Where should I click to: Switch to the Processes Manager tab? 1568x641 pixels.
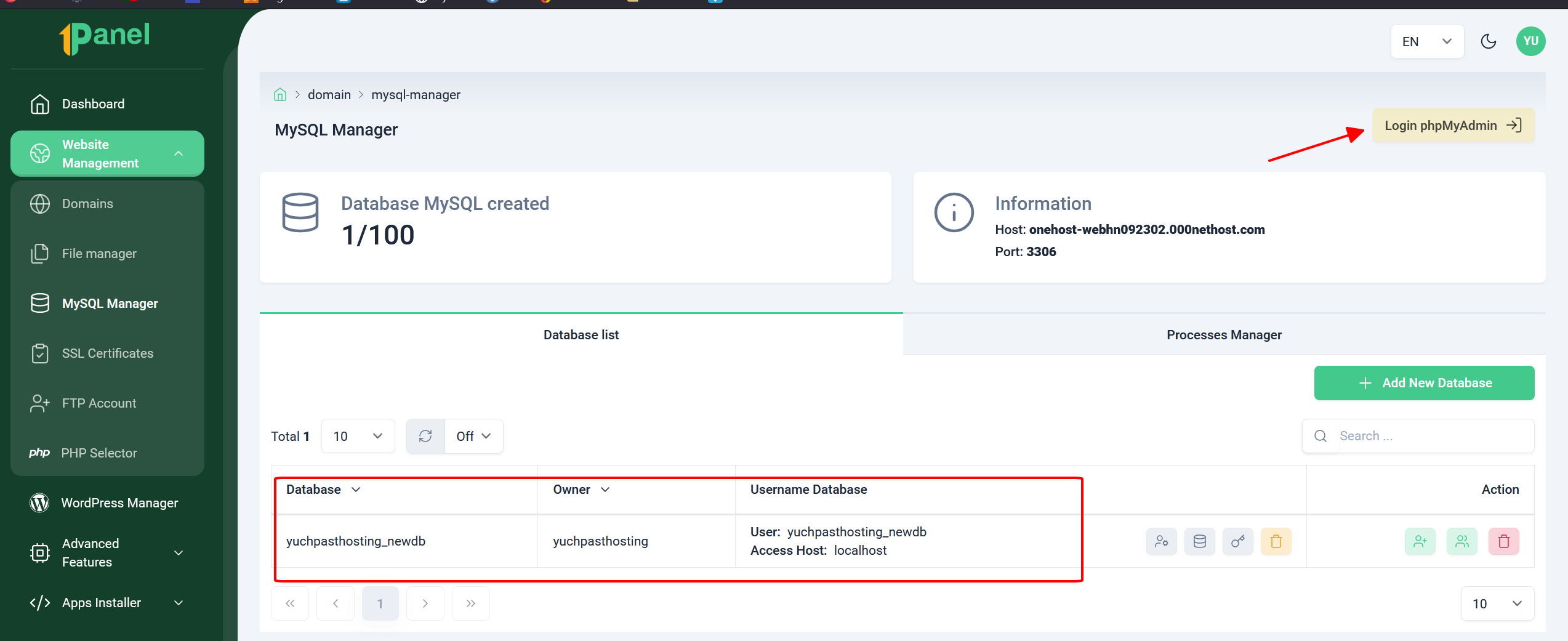pyautogui.click(x=1224, y=334)
